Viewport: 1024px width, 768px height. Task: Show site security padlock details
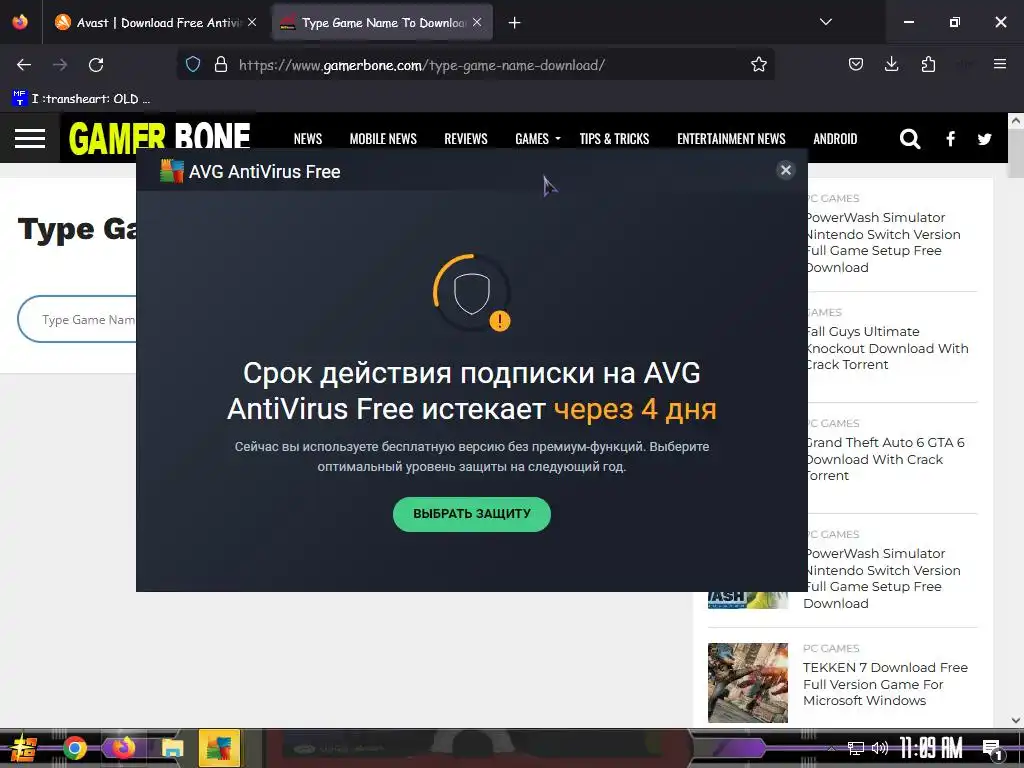click(221, 65)
